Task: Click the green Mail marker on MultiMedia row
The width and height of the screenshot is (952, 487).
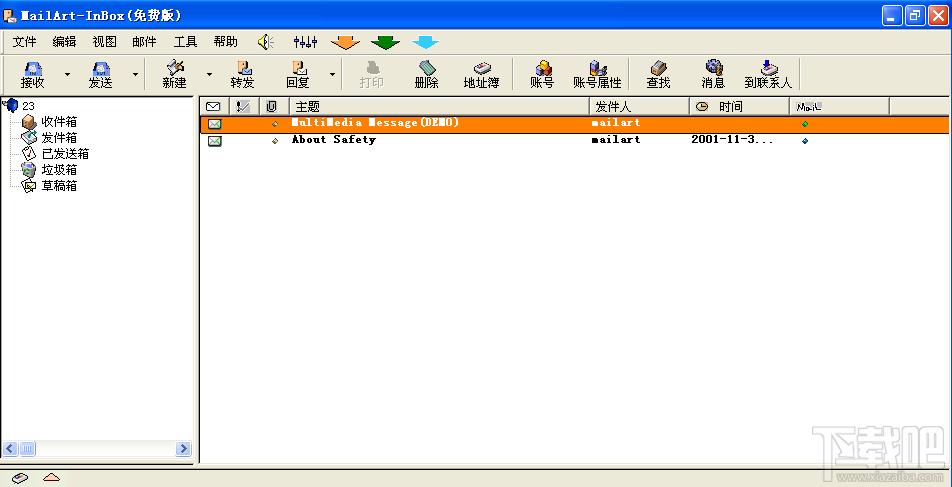Action: tap(805, 124)
